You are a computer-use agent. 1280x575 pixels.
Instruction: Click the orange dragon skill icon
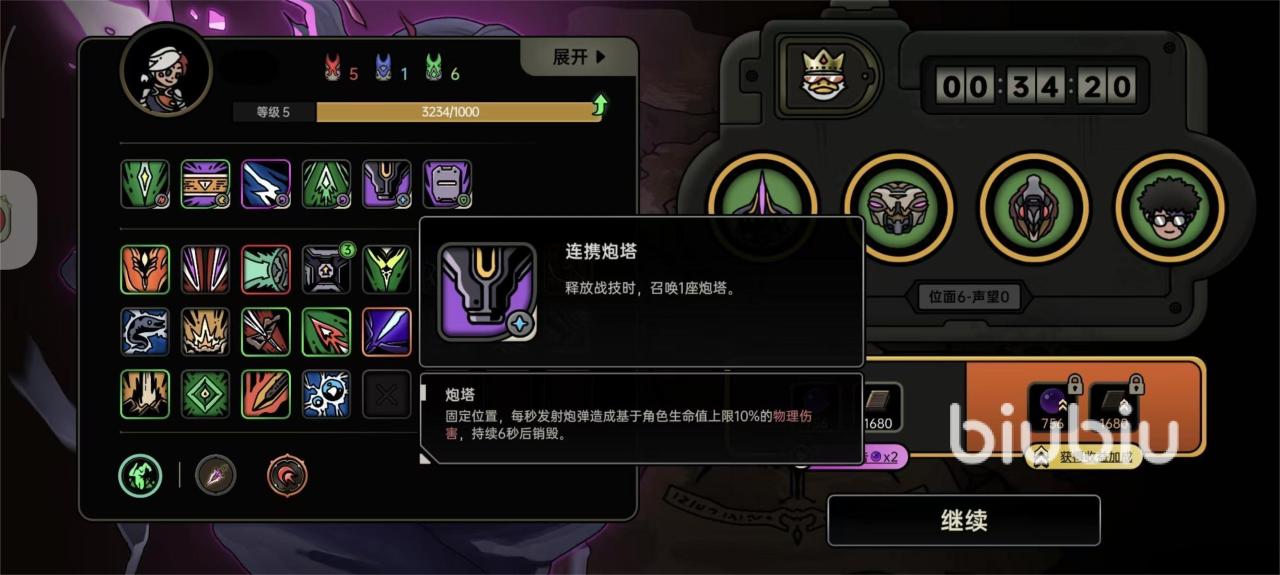pyautogui.click(x=145, y=270)
